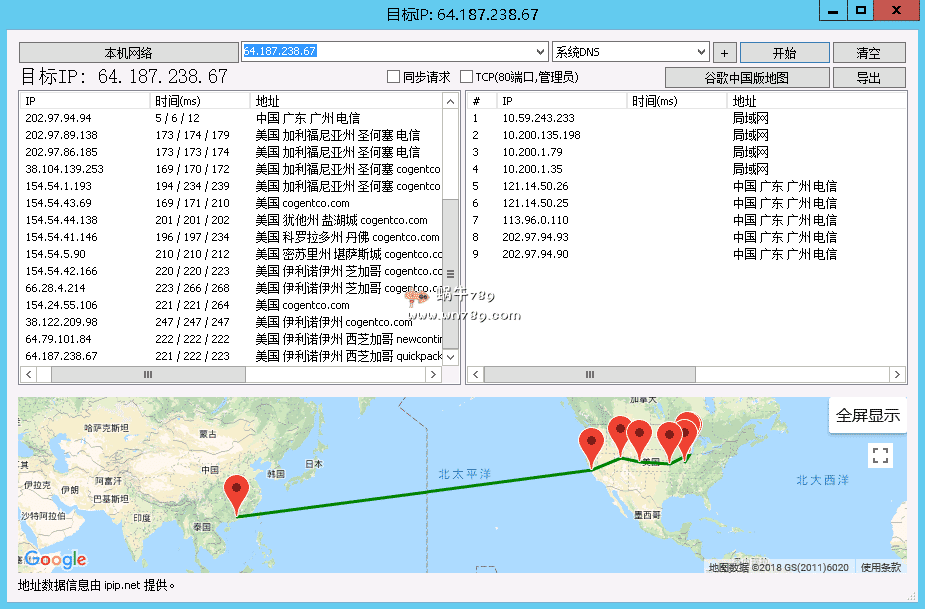Click right arrow of left horizontal scrollbar

point(433,374)
